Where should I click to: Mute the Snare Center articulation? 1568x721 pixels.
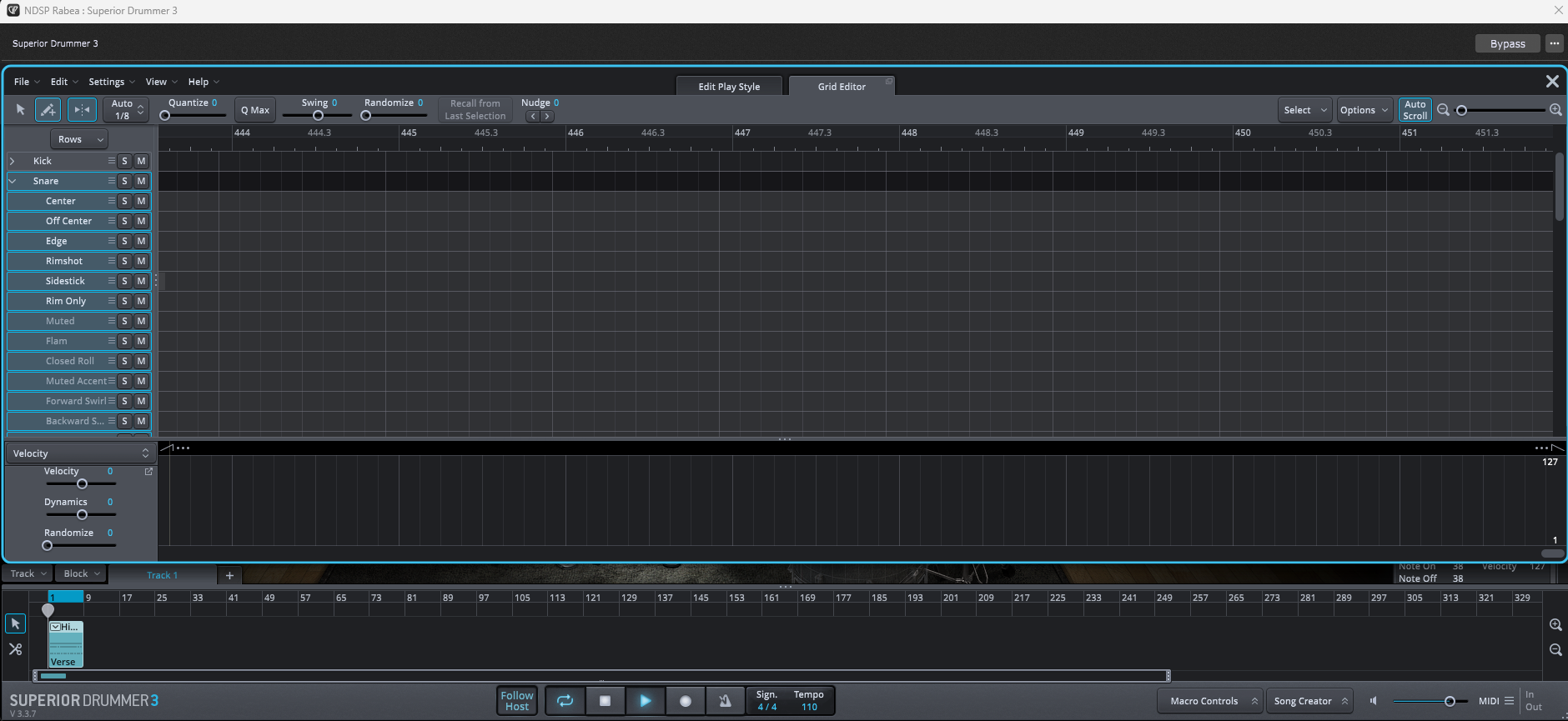pyautogui.click(x=141, y=201)
